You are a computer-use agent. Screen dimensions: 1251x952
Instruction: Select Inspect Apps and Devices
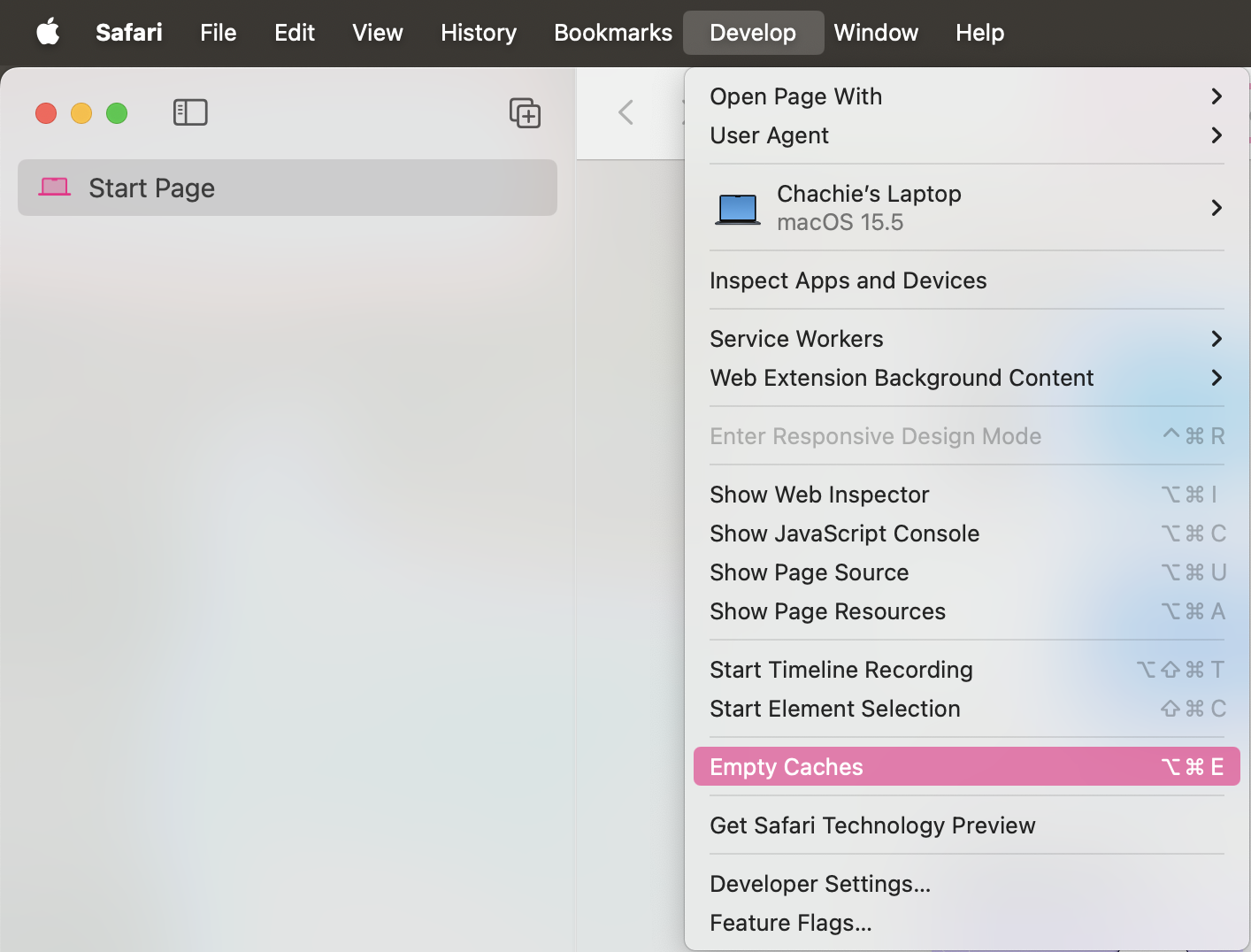click(x=967, y=280)
